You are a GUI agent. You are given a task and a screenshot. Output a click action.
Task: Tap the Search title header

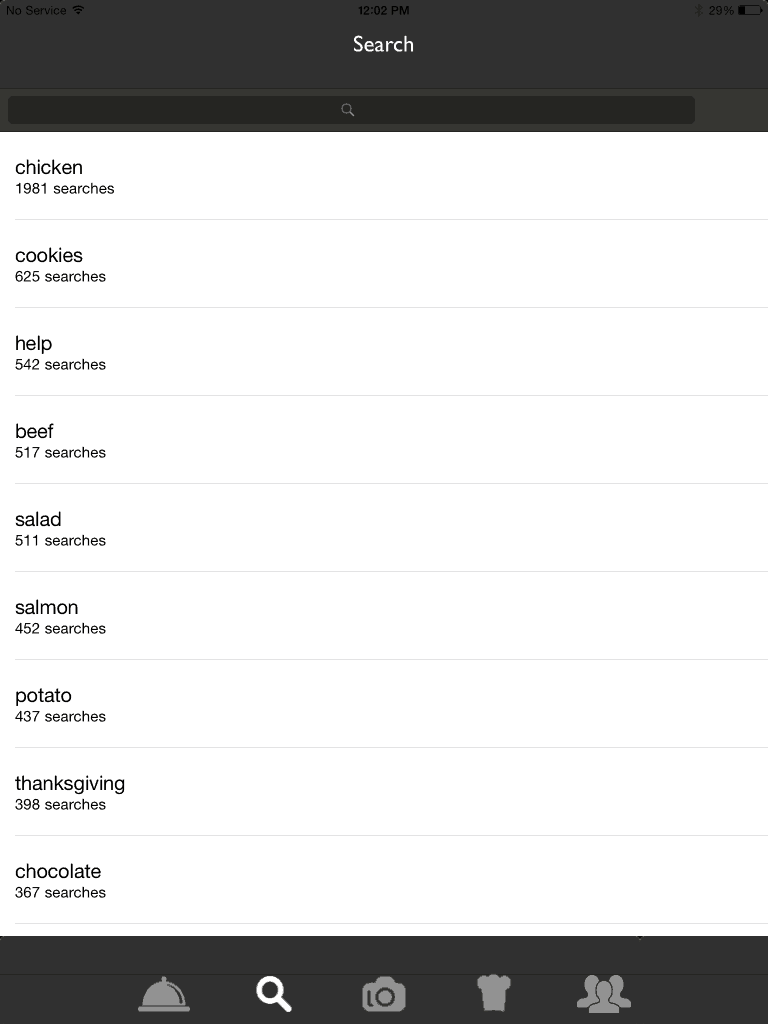[x=383, y=44]
